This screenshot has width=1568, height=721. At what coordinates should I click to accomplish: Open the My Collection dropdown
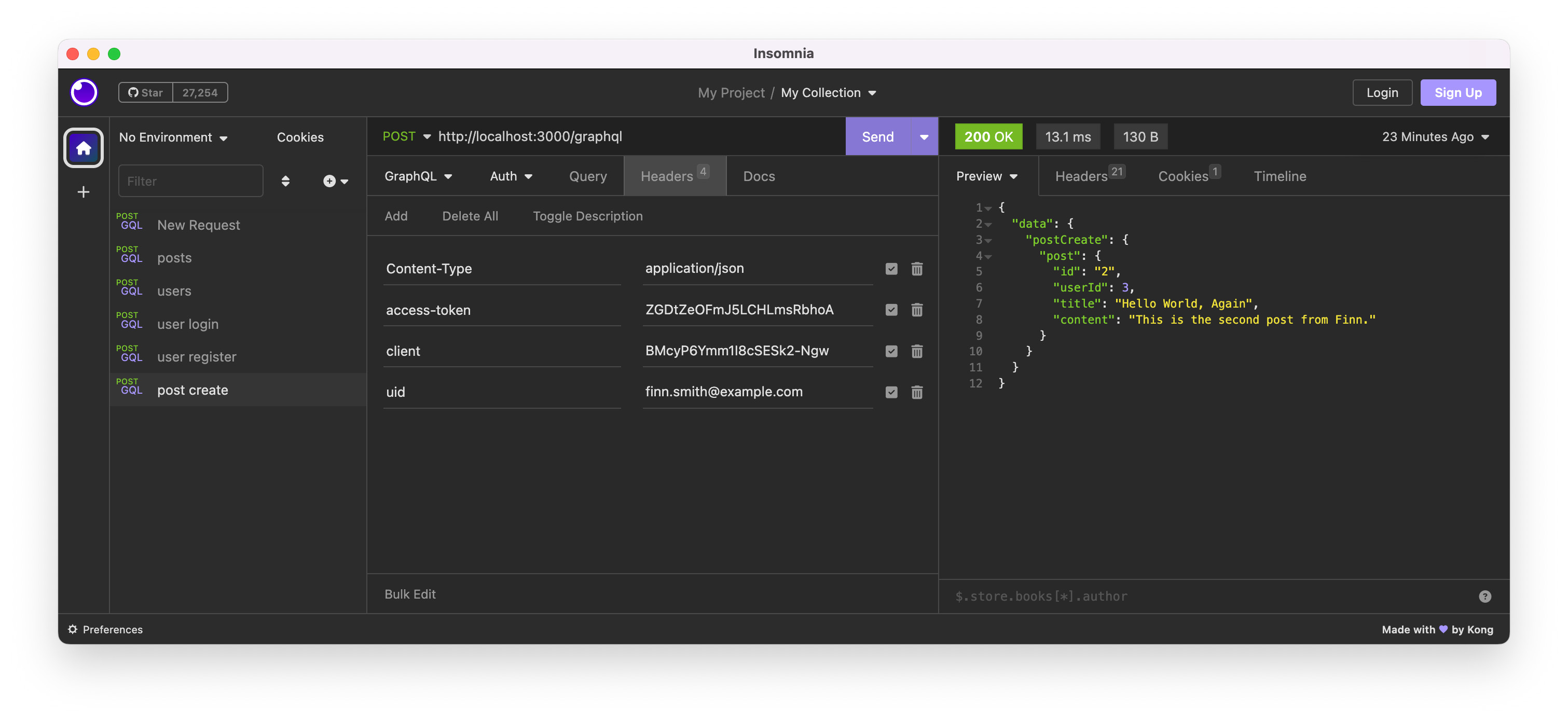click(829, 92)
